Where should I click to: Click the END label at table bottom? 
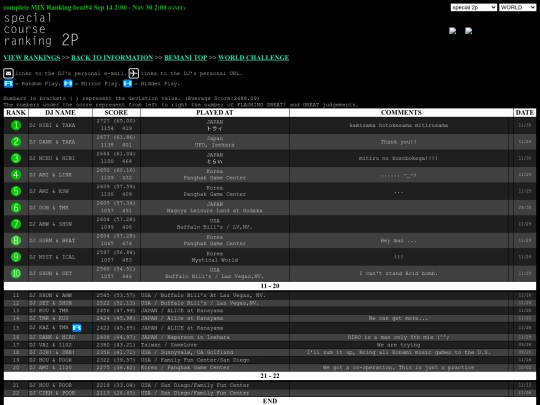point(270,401)
